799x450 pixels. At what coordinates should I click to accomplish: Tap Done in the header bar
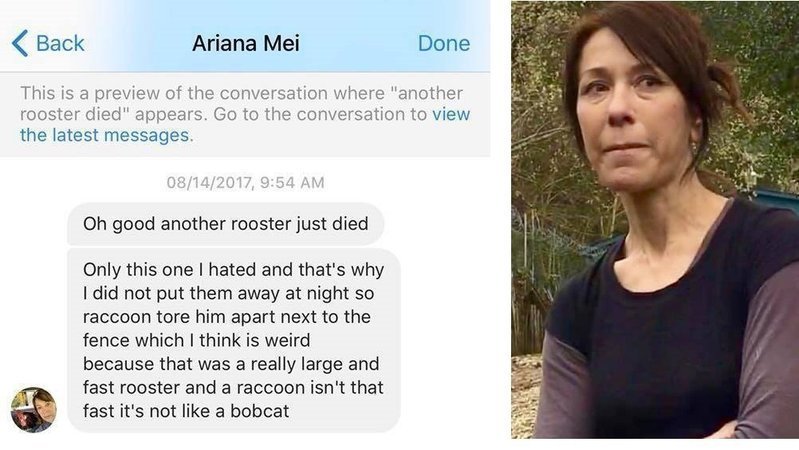tap(444, 43)
